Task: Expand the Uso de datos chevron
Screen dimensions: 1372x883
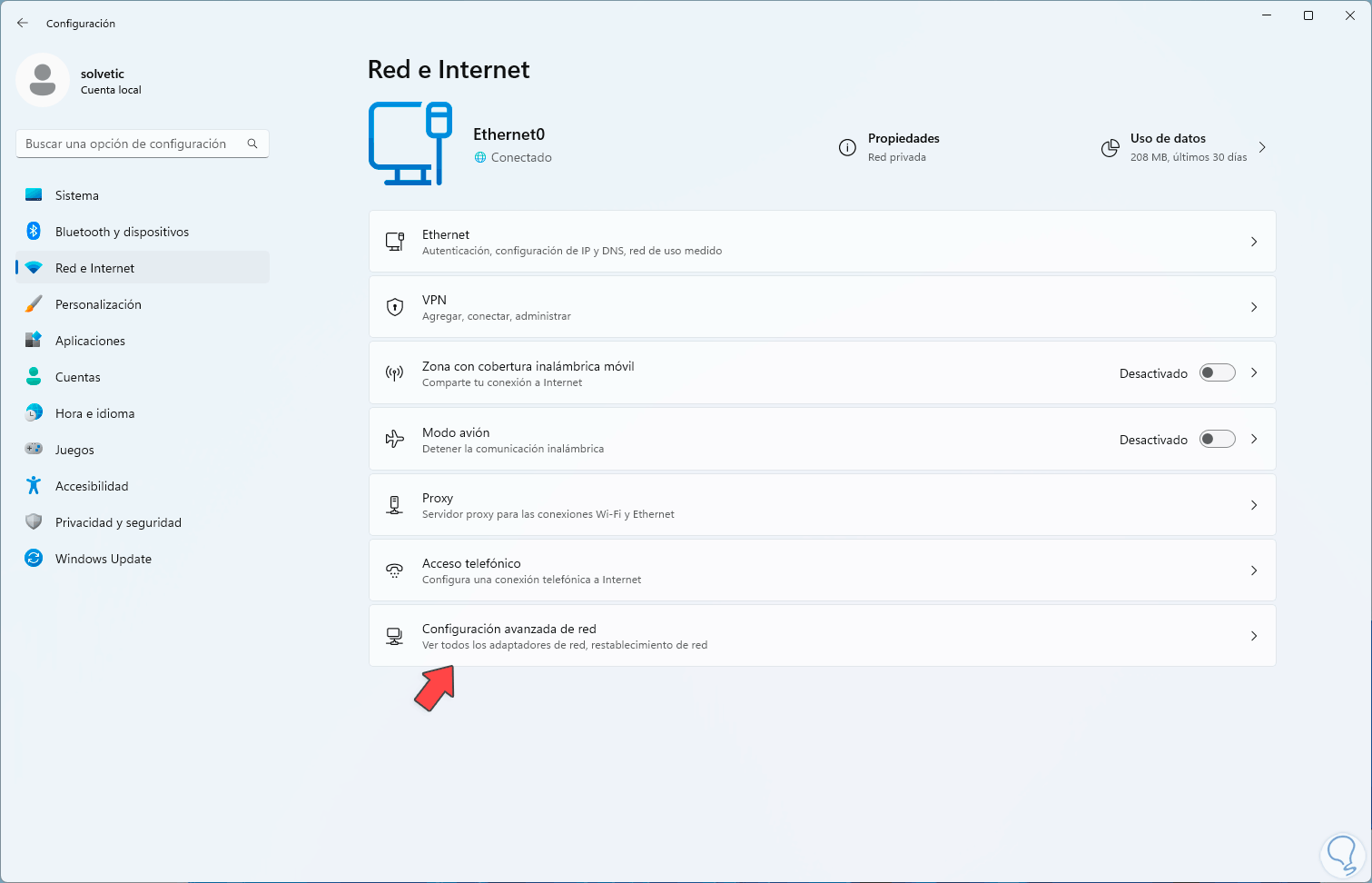Action: pyautogui.click(x=1262, y=147)
